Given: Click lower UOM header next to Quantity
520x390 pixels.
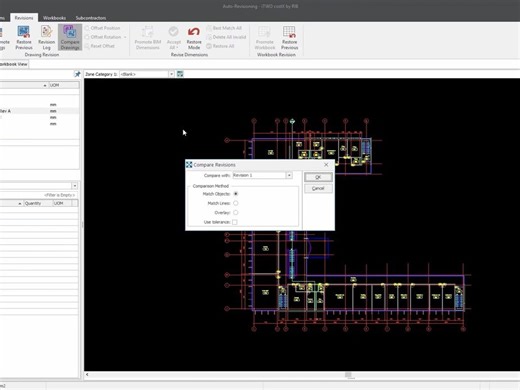Looking at the screenshot, I should click(62, 203).
